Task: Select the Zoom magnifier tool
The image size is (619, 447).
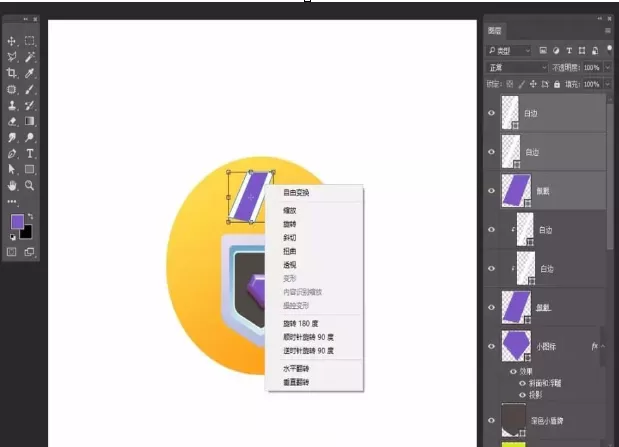Action: [x=30, y=186]
